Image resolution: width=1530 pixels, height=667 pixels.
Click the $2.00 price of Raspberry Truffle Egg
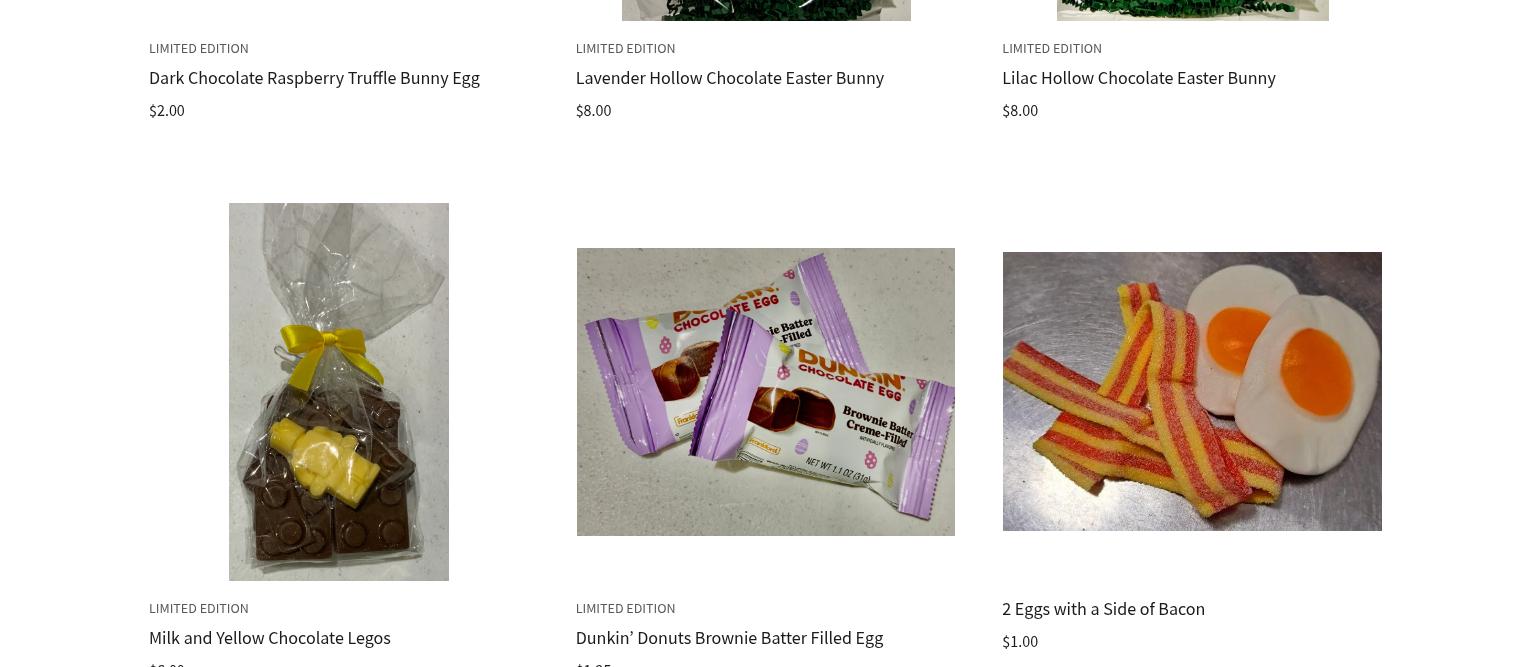click(x=167, y=111)
